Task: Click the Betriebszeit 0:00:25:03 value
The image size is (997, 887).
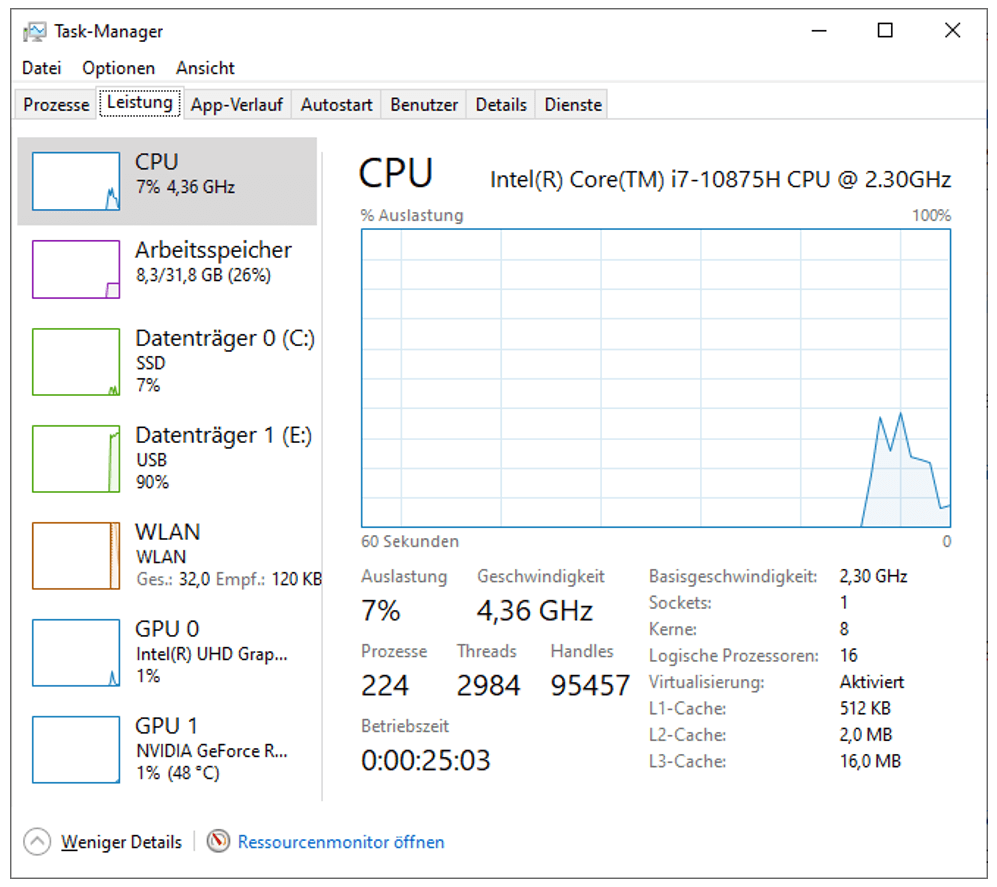Action: [x=425, y=760]
